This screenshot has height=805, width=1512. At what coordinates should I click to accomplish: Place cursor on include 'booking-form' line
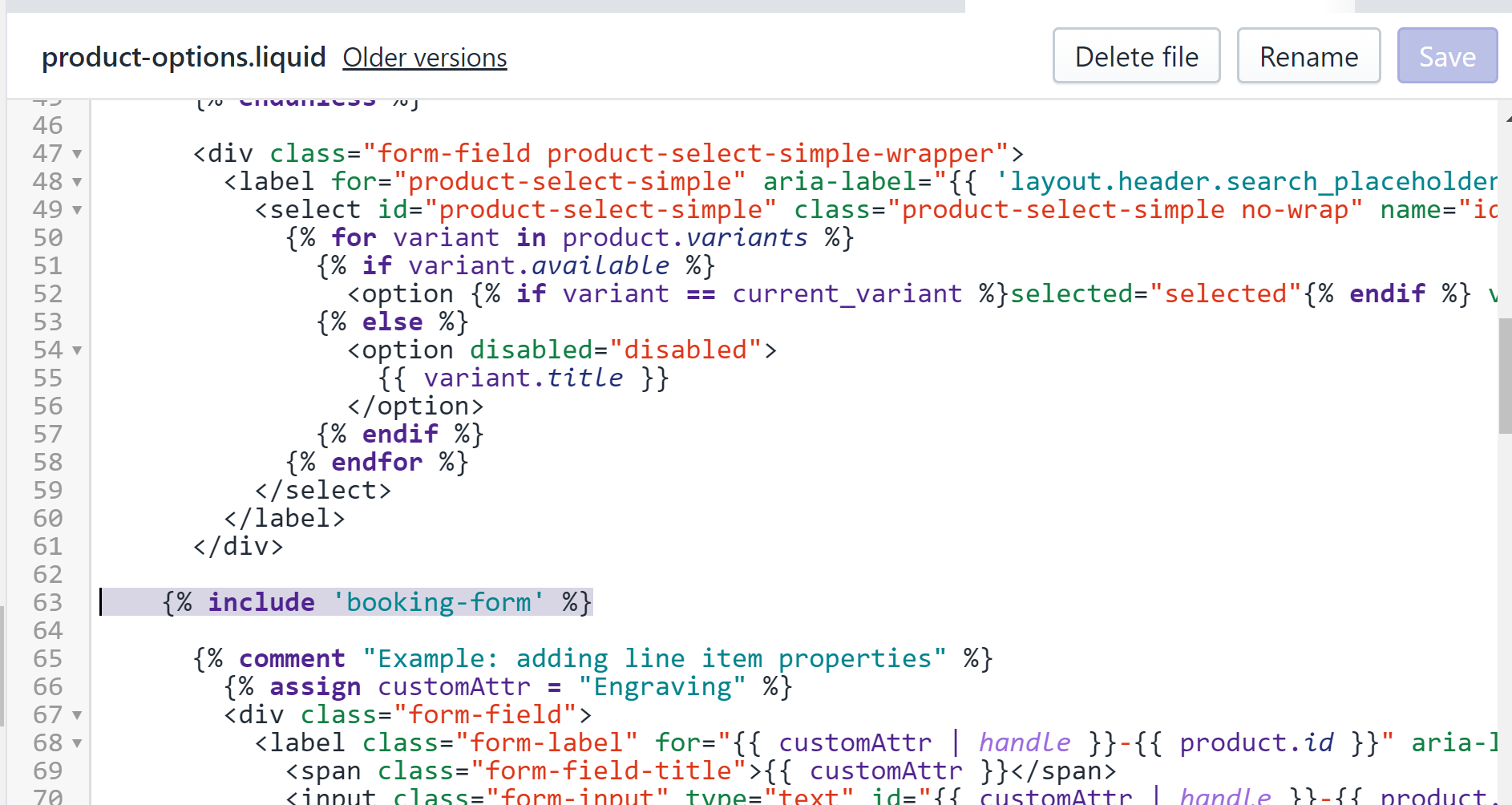pyautogui.click(x=377, y=602)
